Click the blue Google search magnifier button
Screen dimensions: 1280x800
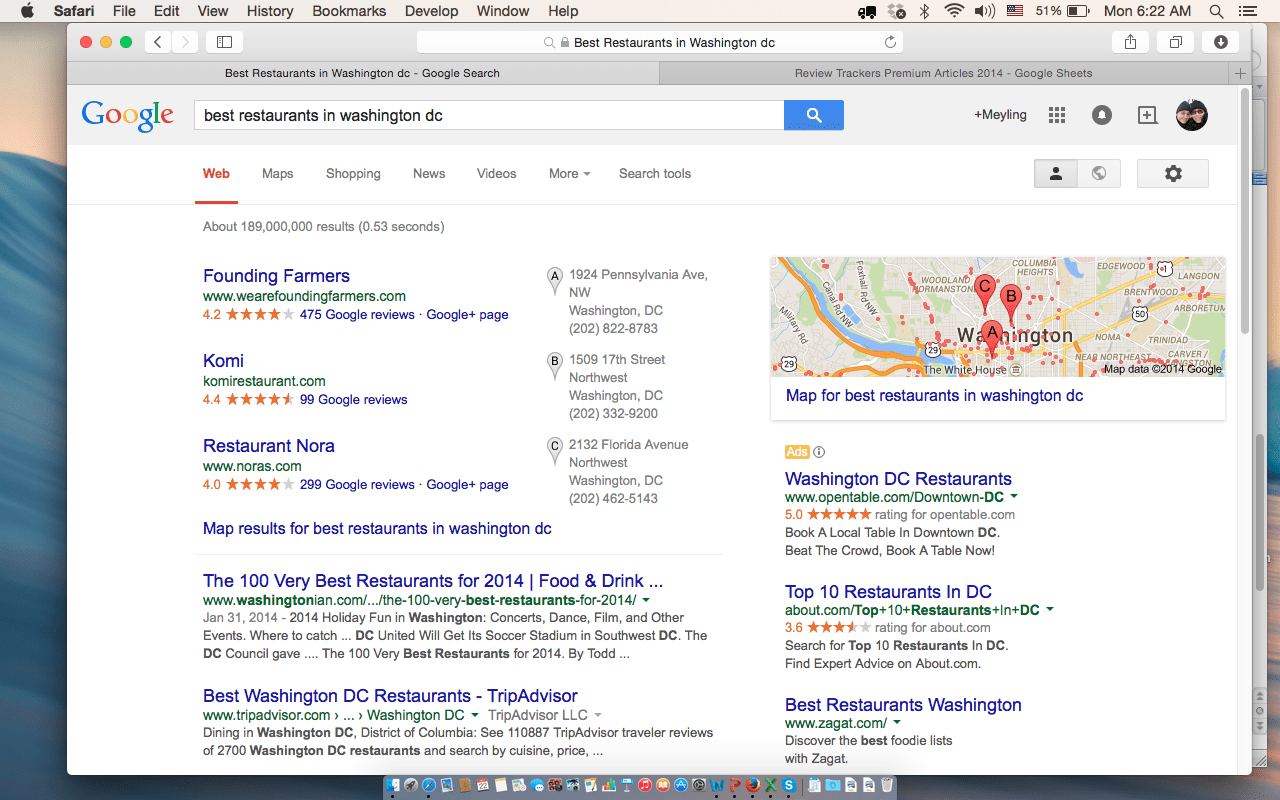(814, 115)
